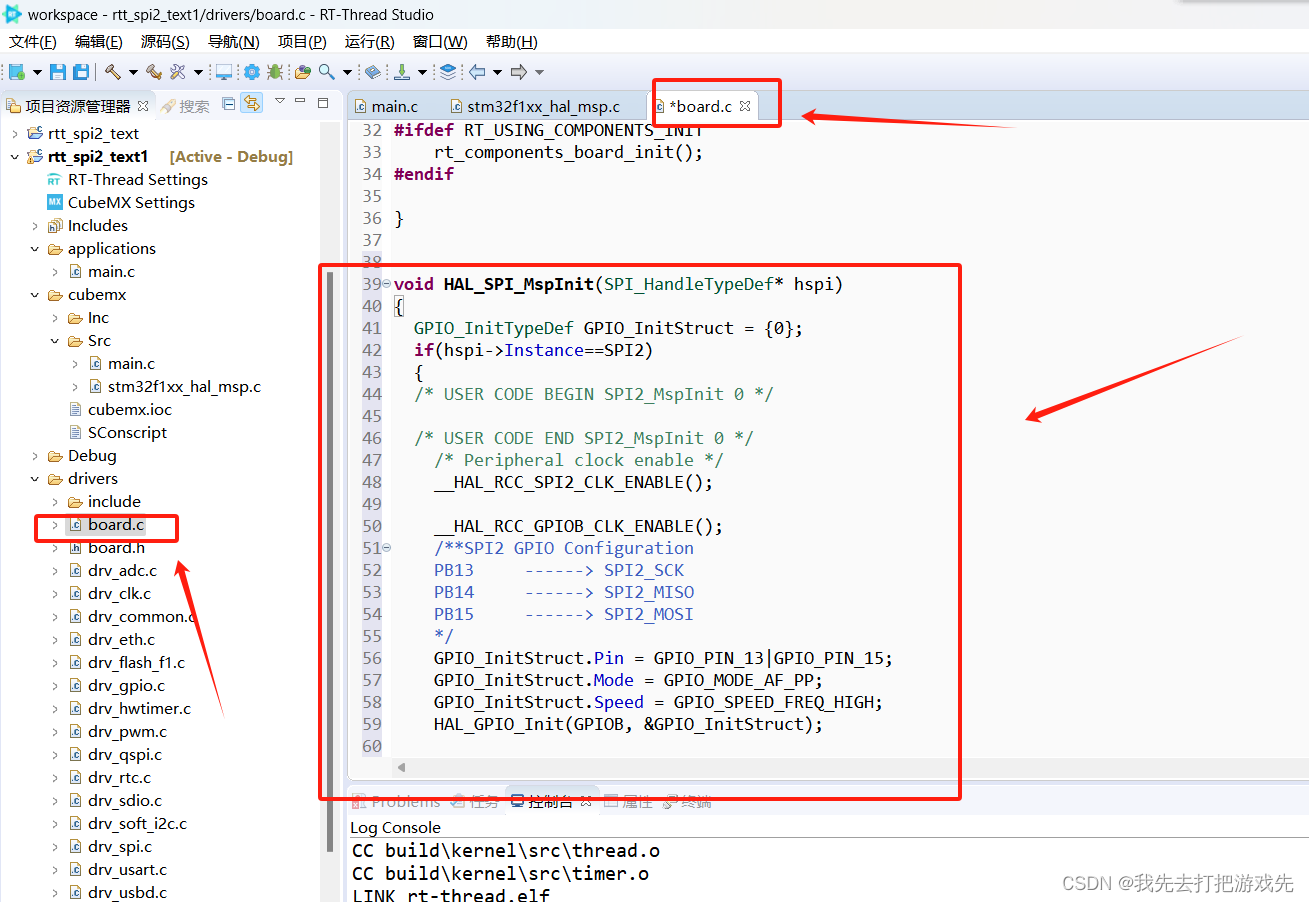Close the project explorer view tab
The height and width of the screenshot is (902, 1309).
tap(143, 106)
